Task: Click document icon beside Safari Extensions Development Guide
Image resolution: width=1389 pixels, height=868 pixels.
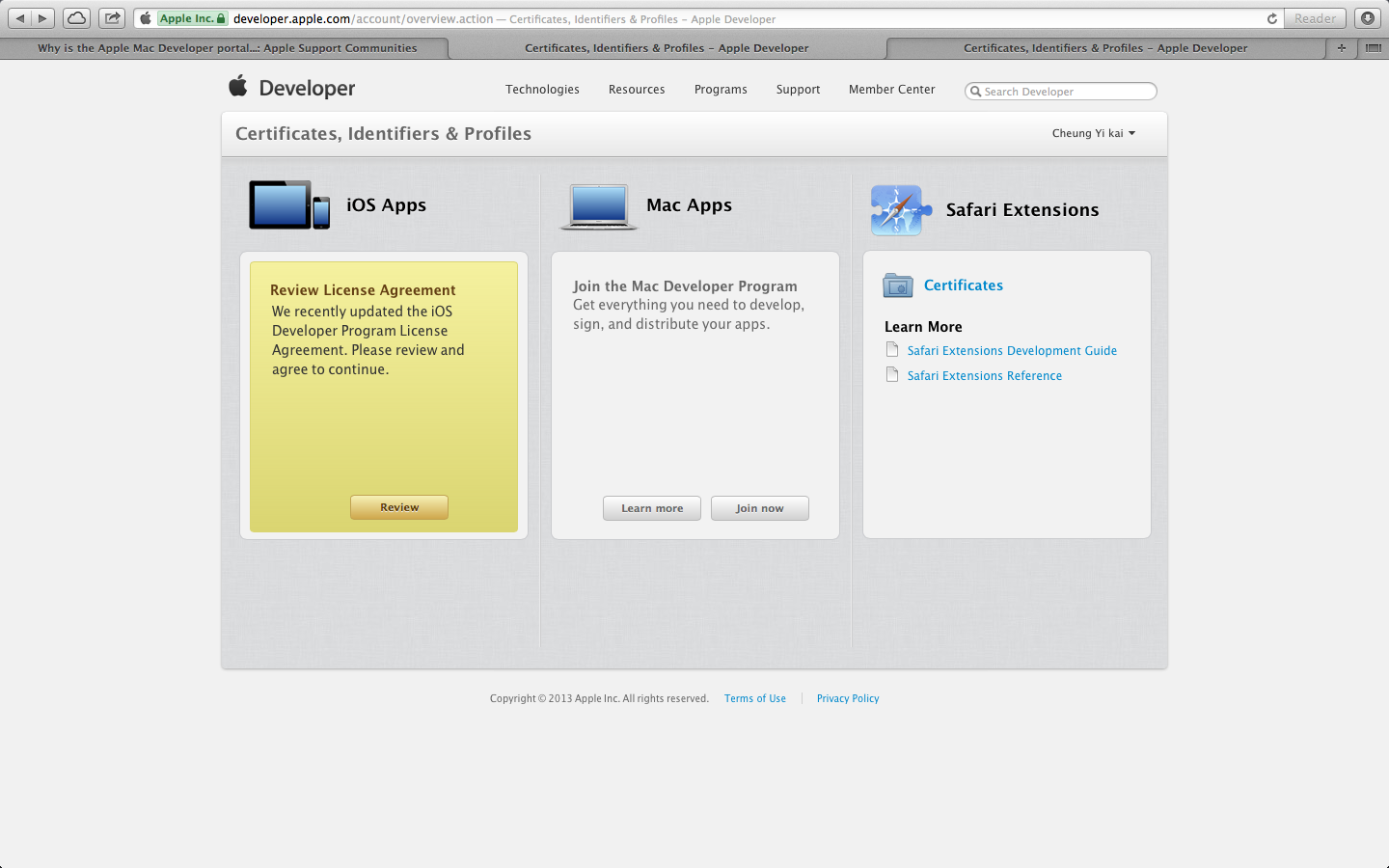Action: point(892,349)
